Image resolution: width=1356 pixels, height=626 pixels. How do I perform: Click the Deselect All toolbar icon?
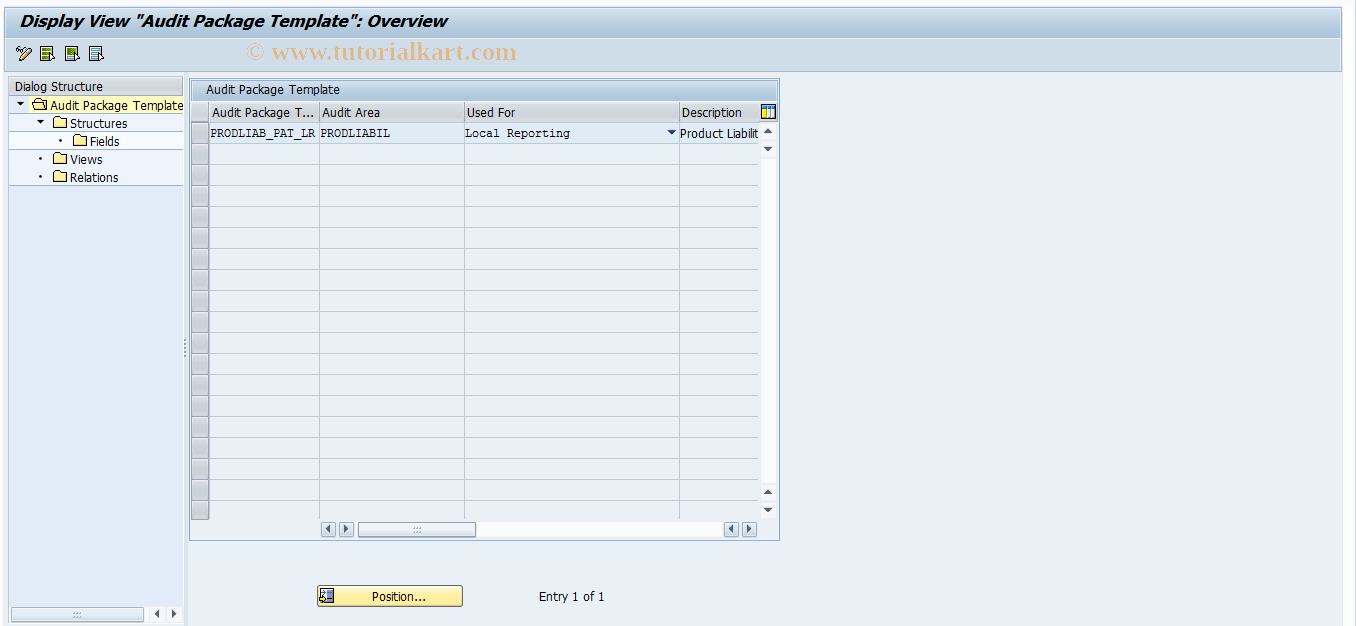pos(96,54)
